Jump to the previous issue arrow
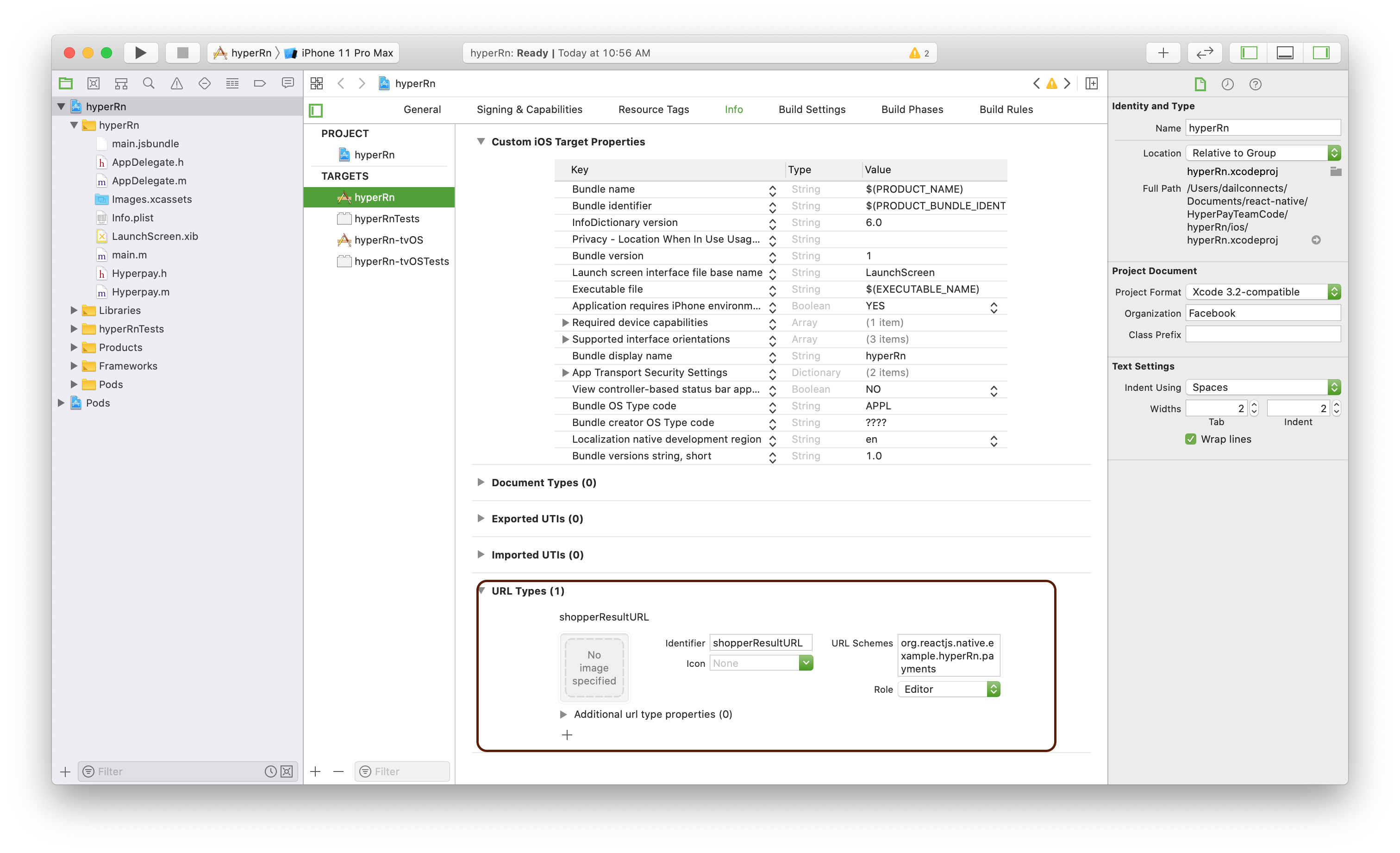Screen dimensions: 1400x853 click(1037, 83)
